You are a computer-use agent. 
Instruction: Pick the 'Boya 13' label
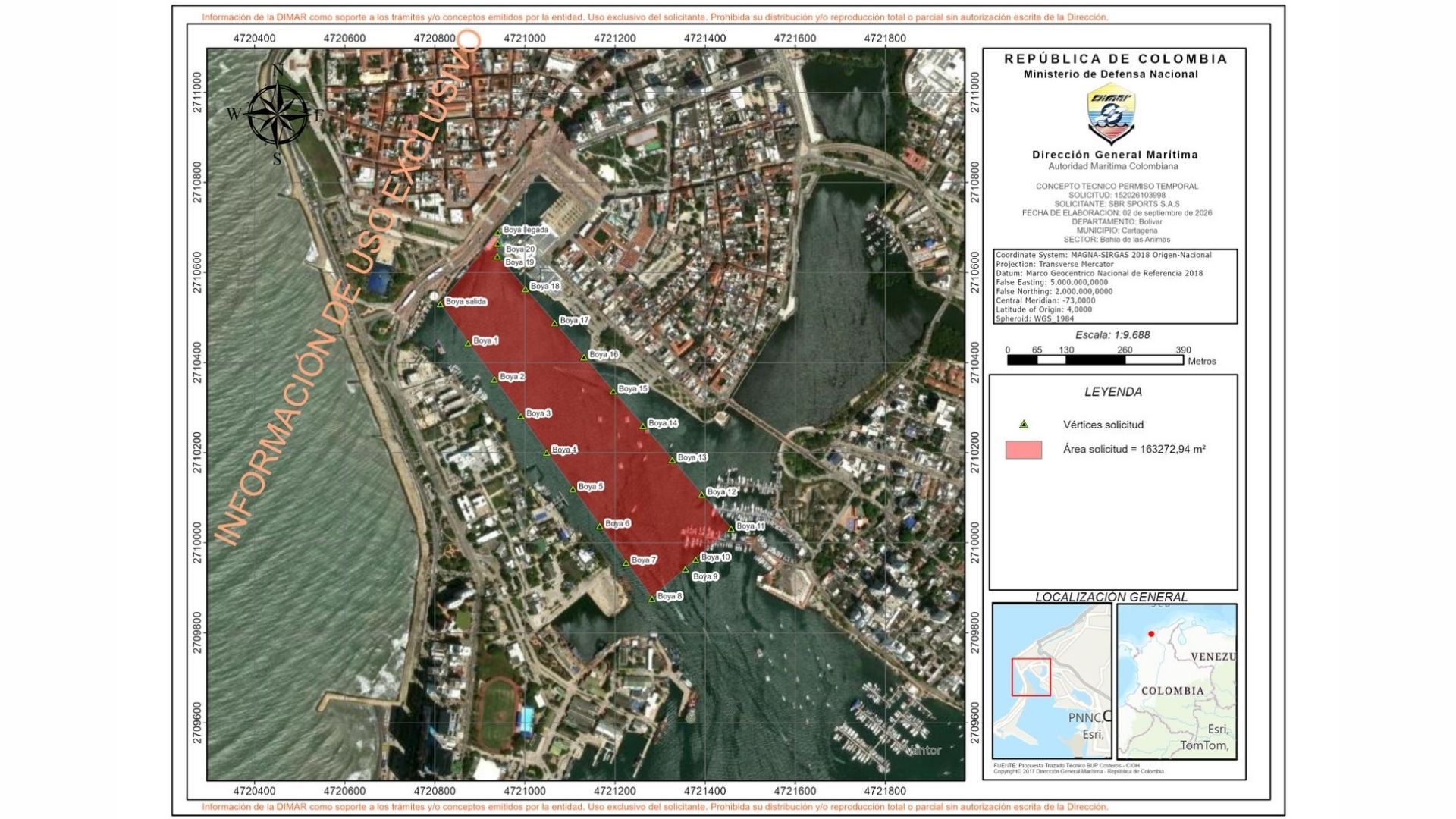[692, 458]
